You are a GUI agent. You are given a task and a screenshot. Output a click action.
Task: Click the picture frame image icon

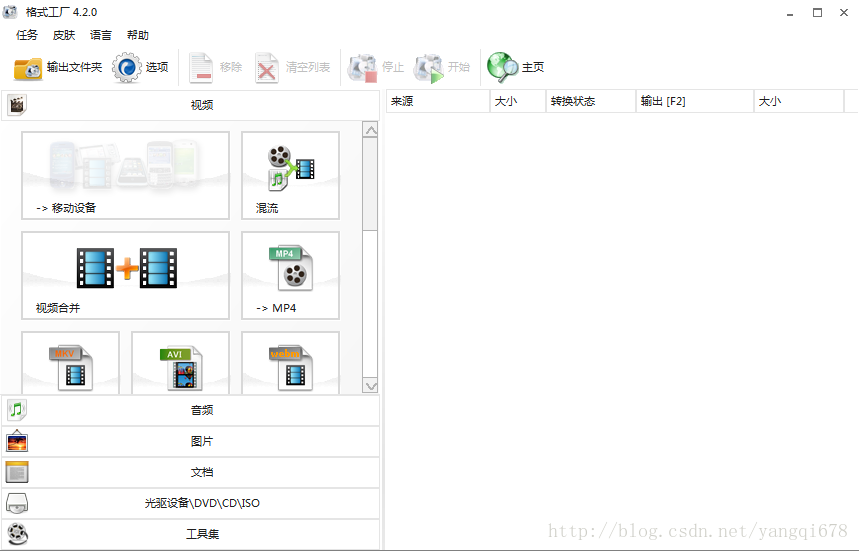[17, 441]
